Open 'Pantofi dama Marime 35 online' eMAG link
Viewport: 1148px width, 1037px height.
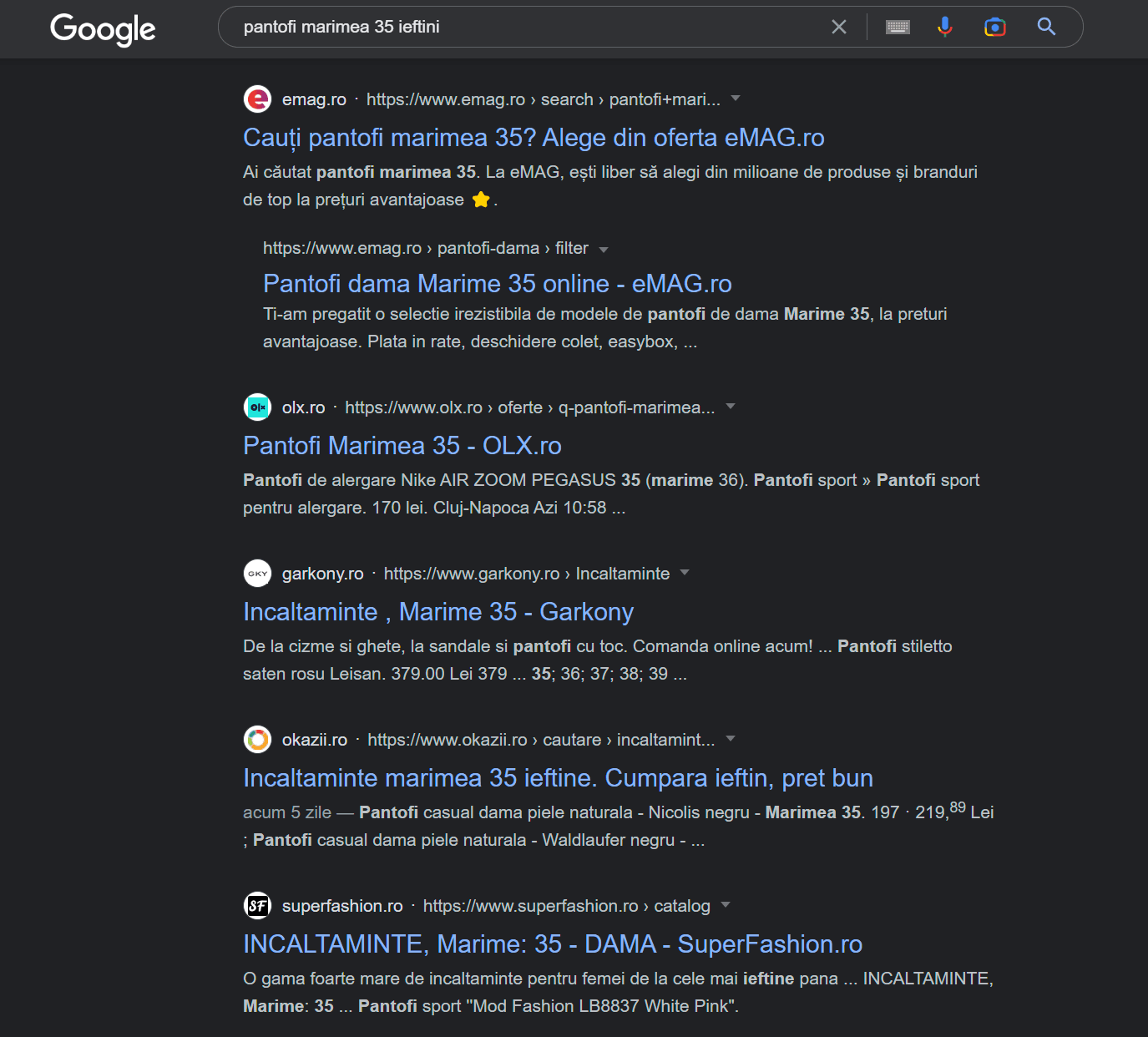click(498, 284)
